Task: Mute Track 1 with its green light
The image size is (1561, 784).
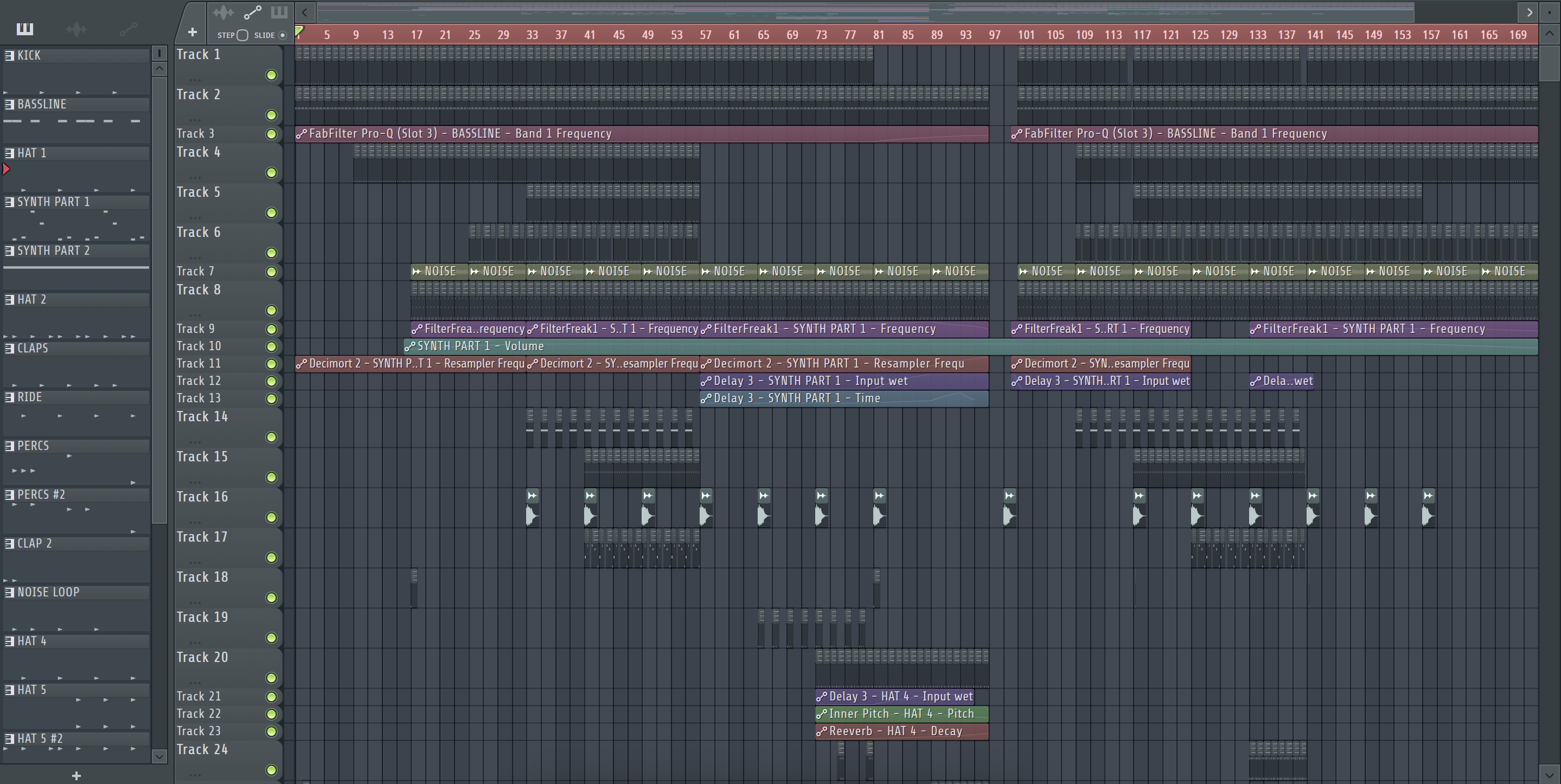Action: tap(272, 75)
